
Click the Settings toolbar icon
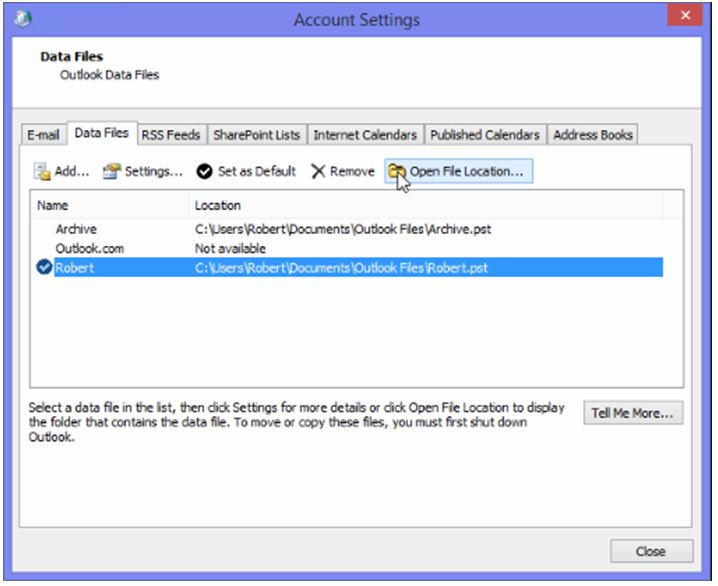pos(112,171)
